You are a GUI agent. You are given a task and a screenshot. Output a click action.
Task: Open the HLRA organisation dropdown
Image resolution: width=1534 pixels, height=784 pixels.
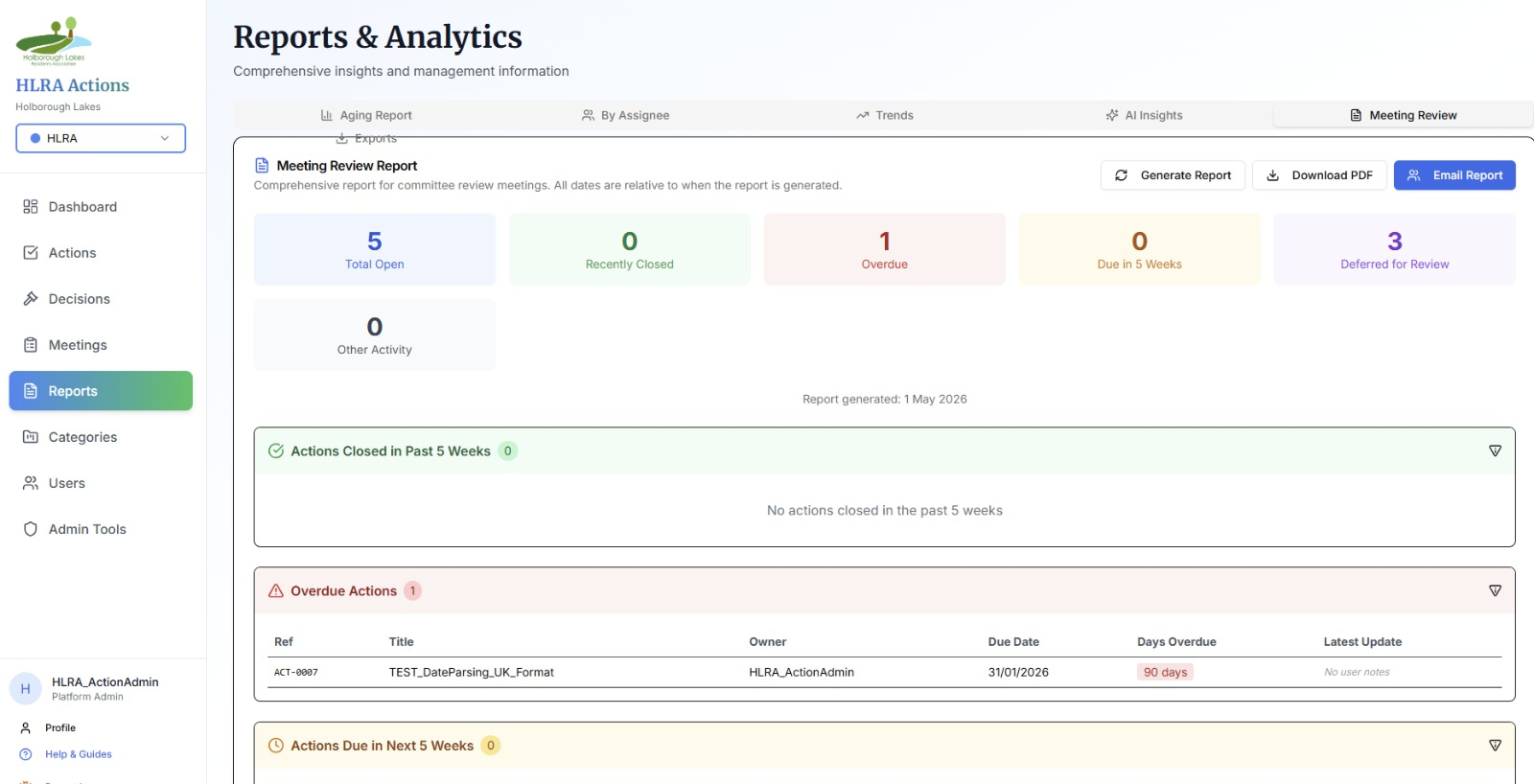[x=101, y=138]
